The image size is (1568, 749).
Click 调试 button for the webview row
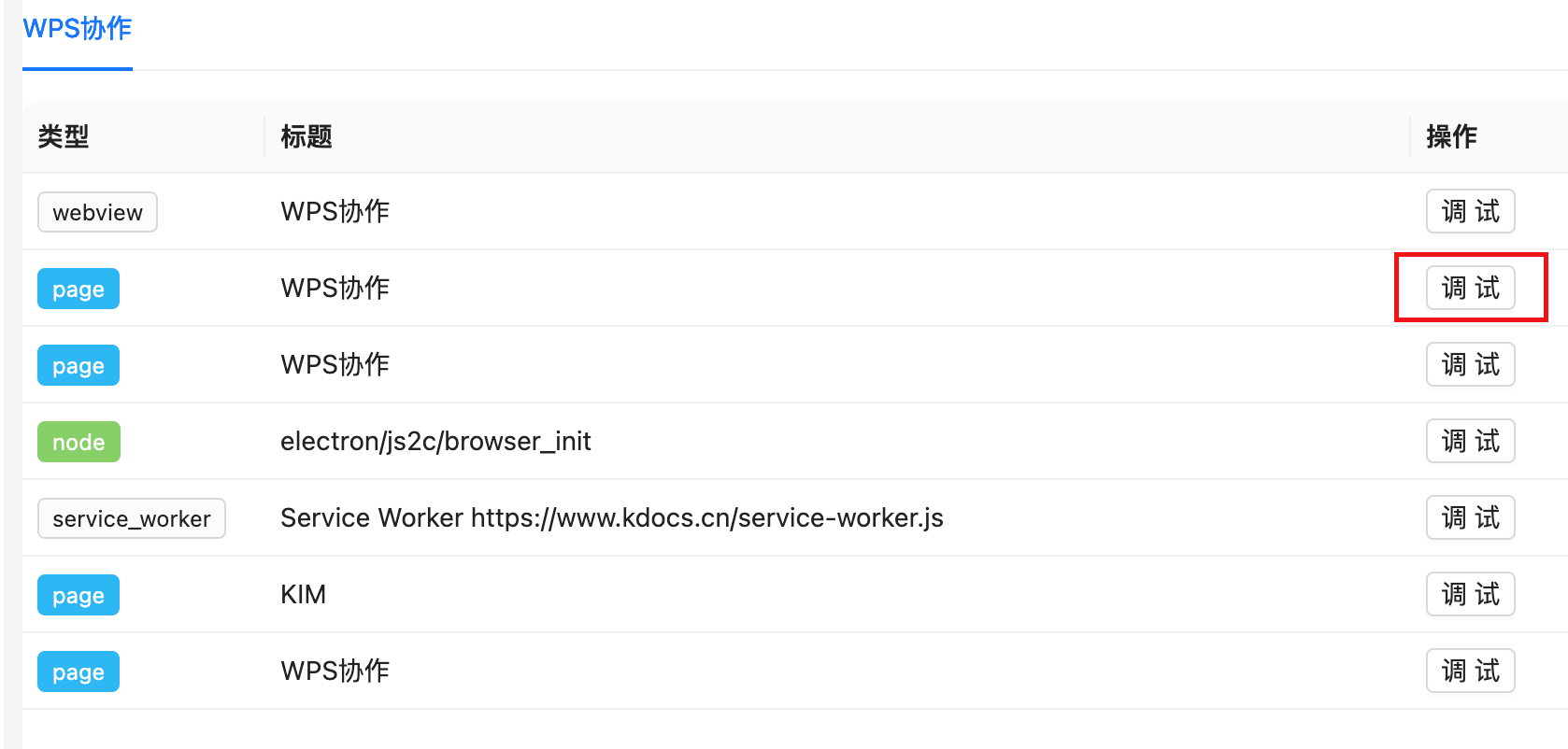point(1470,211)
